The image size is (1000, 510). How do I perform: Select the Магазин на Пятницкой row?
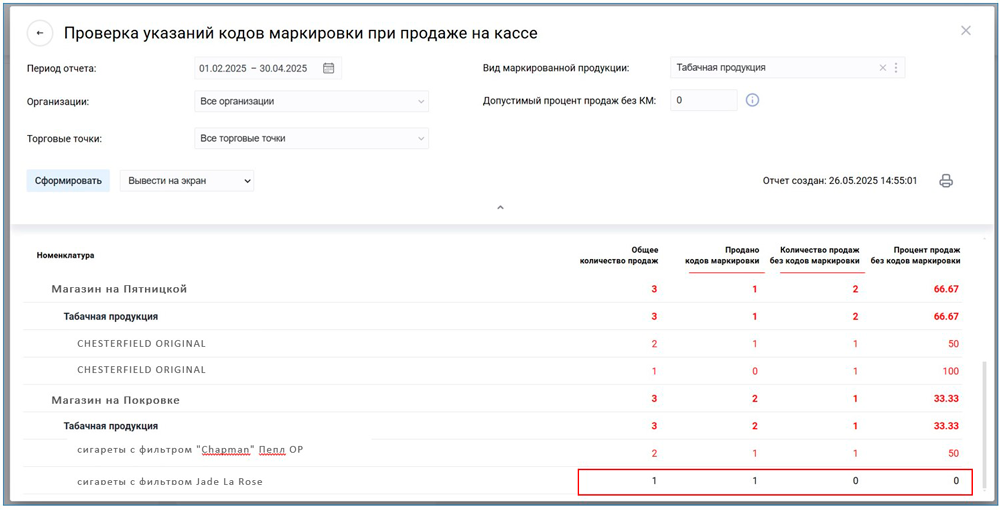point(119,289)
